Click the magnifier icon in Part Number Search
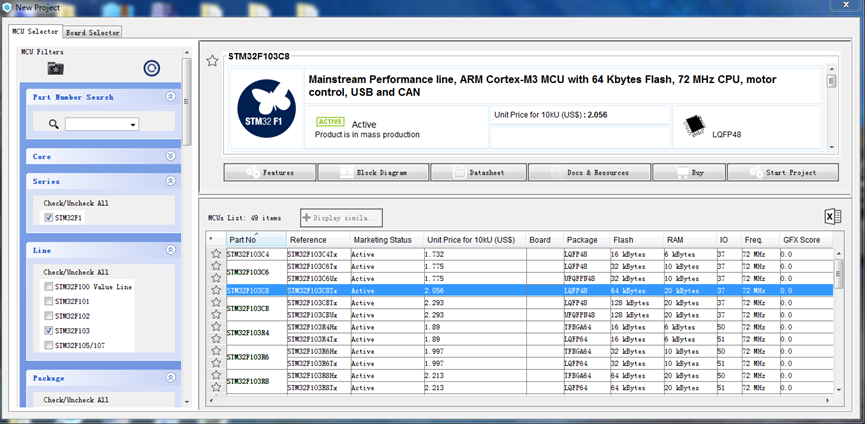865x424 pixels. click(x=54, y=125)
